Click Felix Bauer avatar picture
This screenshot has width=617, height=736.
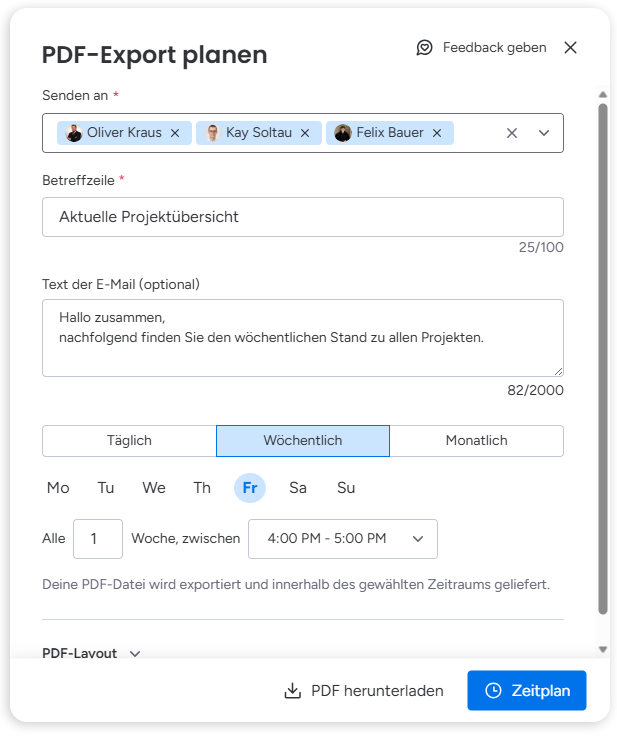(x=343, y=133)
